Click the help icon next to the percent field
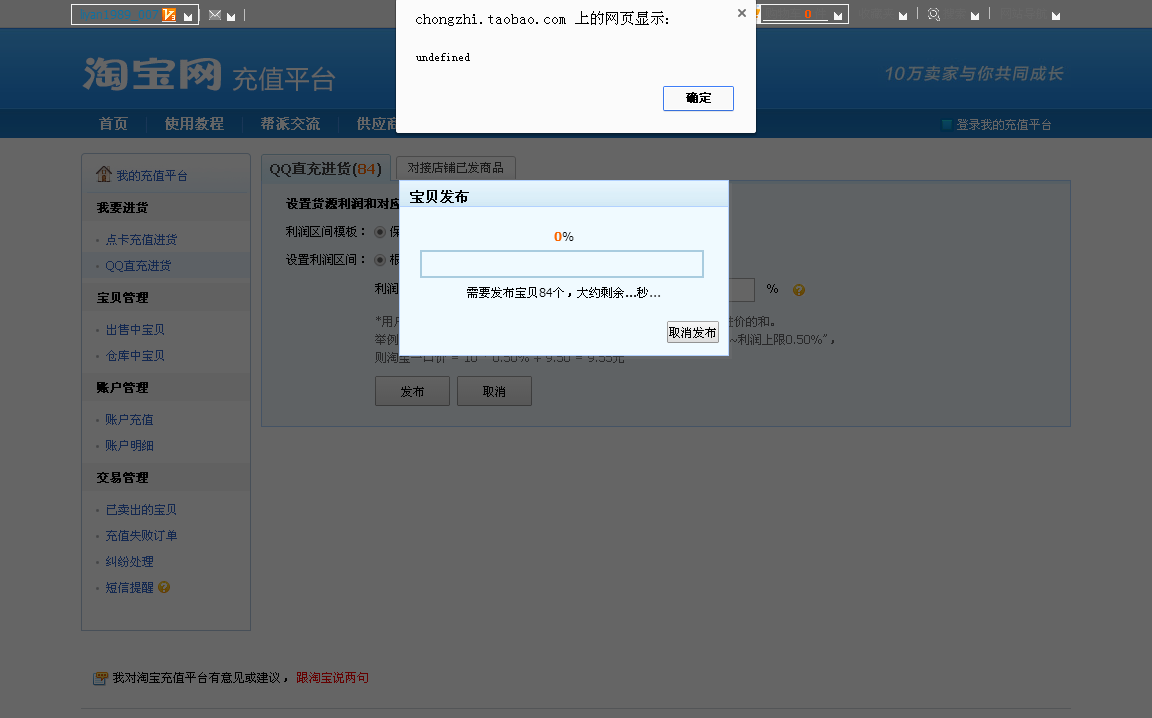The height and width of the screenshot is (718, 1152). pyautogui.click(x=799, y=290)
